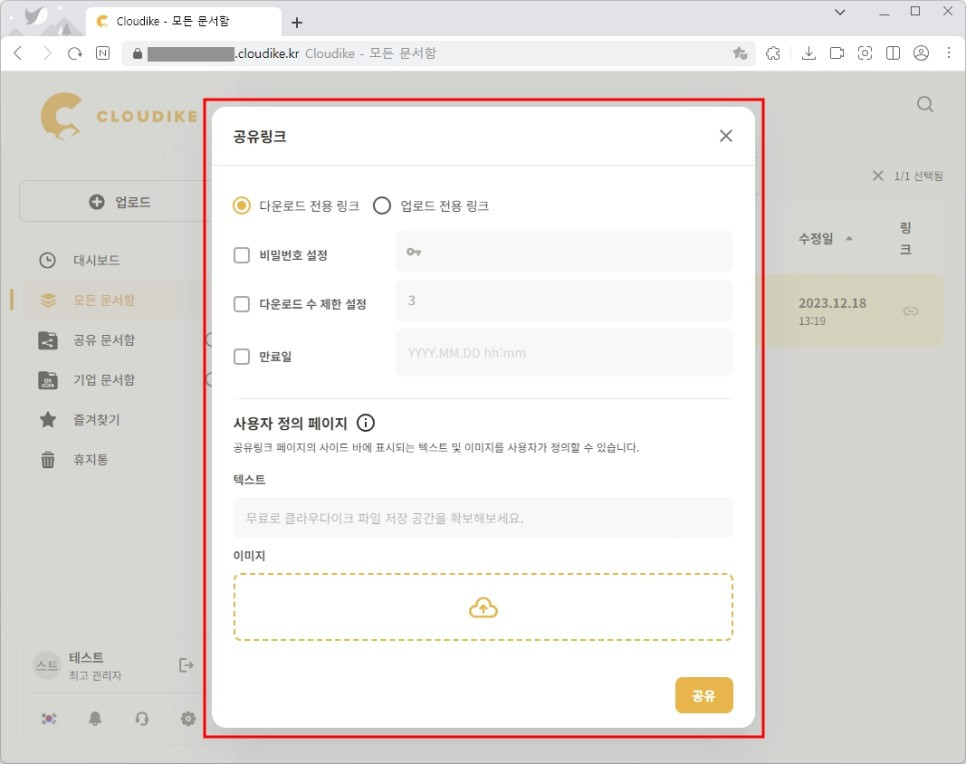Click the password input field with key icon
The width and height of the screenshot is (966, 764).
point(564,251)
